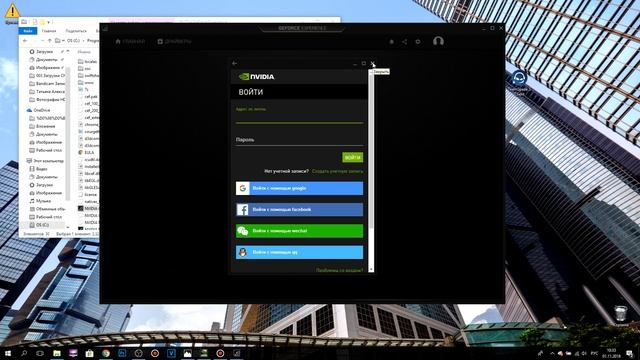Open Microsoft Store from the taskbar
Viewport: 640px width, 360px height.
click(x=89, y=353)
